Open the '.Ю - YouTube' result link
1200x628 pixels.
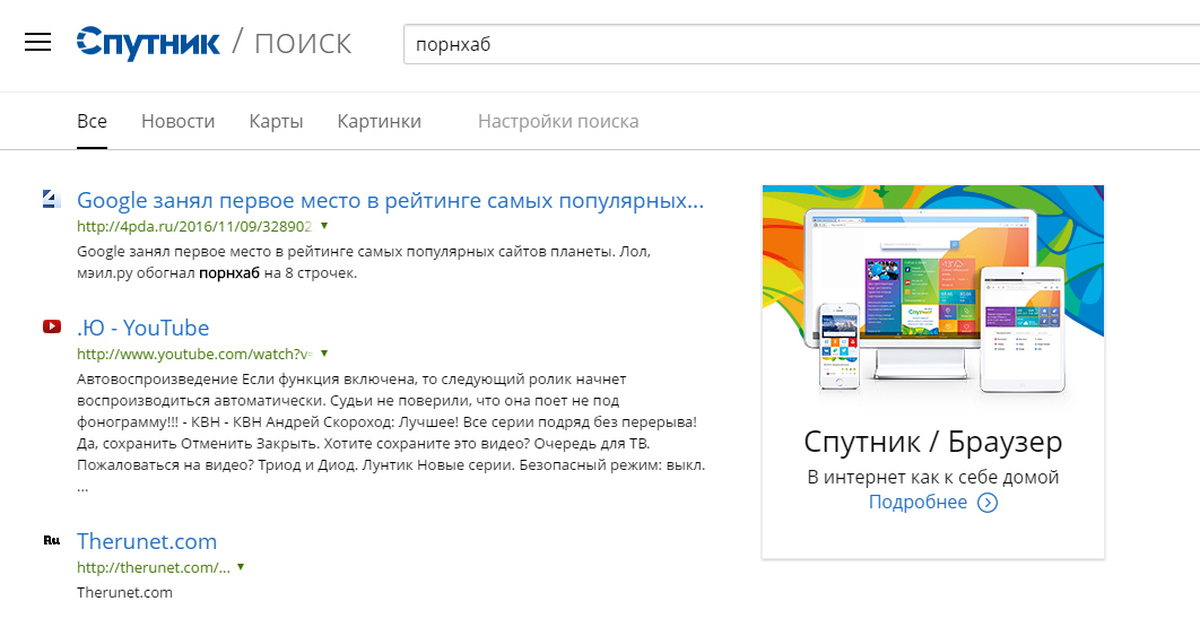[x=143, y=328]
